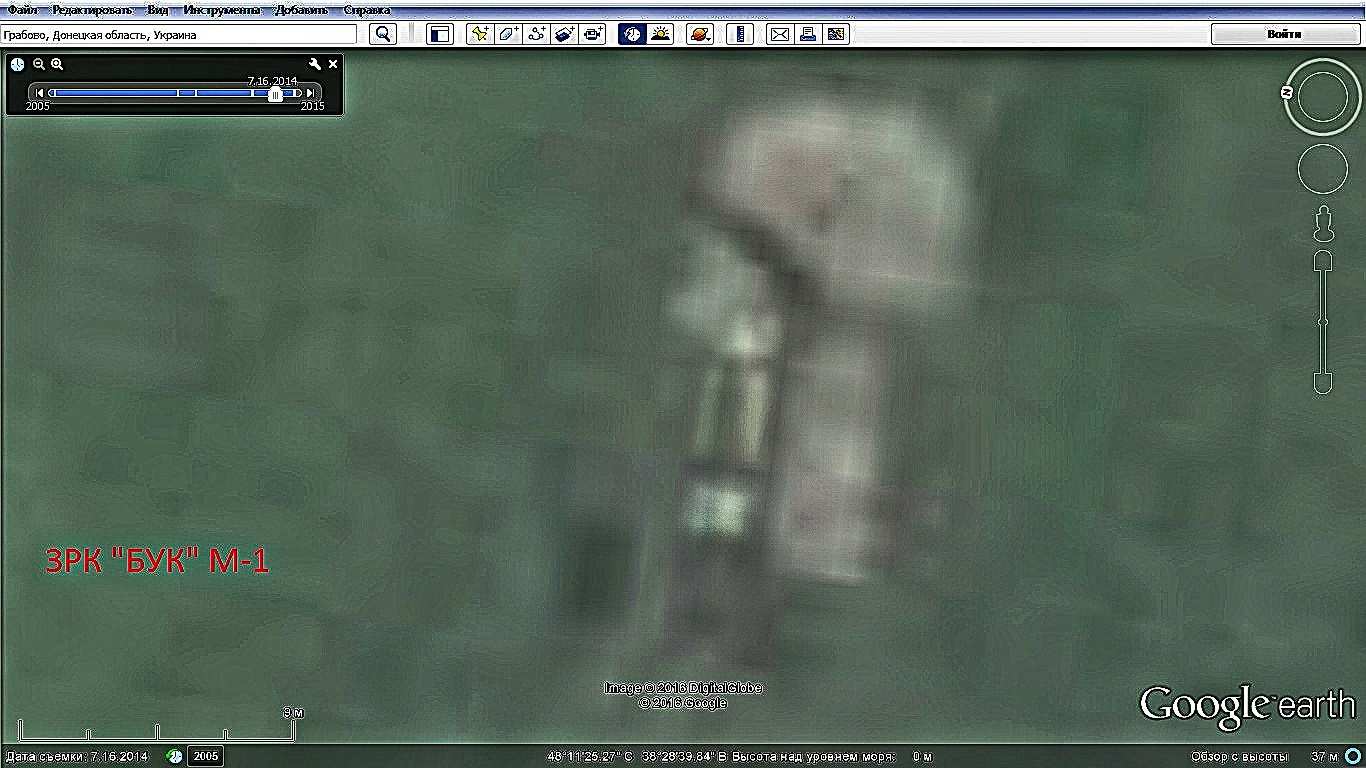
Task: Click the time slider handle at 7.16.2014
Action: [275, 94]
